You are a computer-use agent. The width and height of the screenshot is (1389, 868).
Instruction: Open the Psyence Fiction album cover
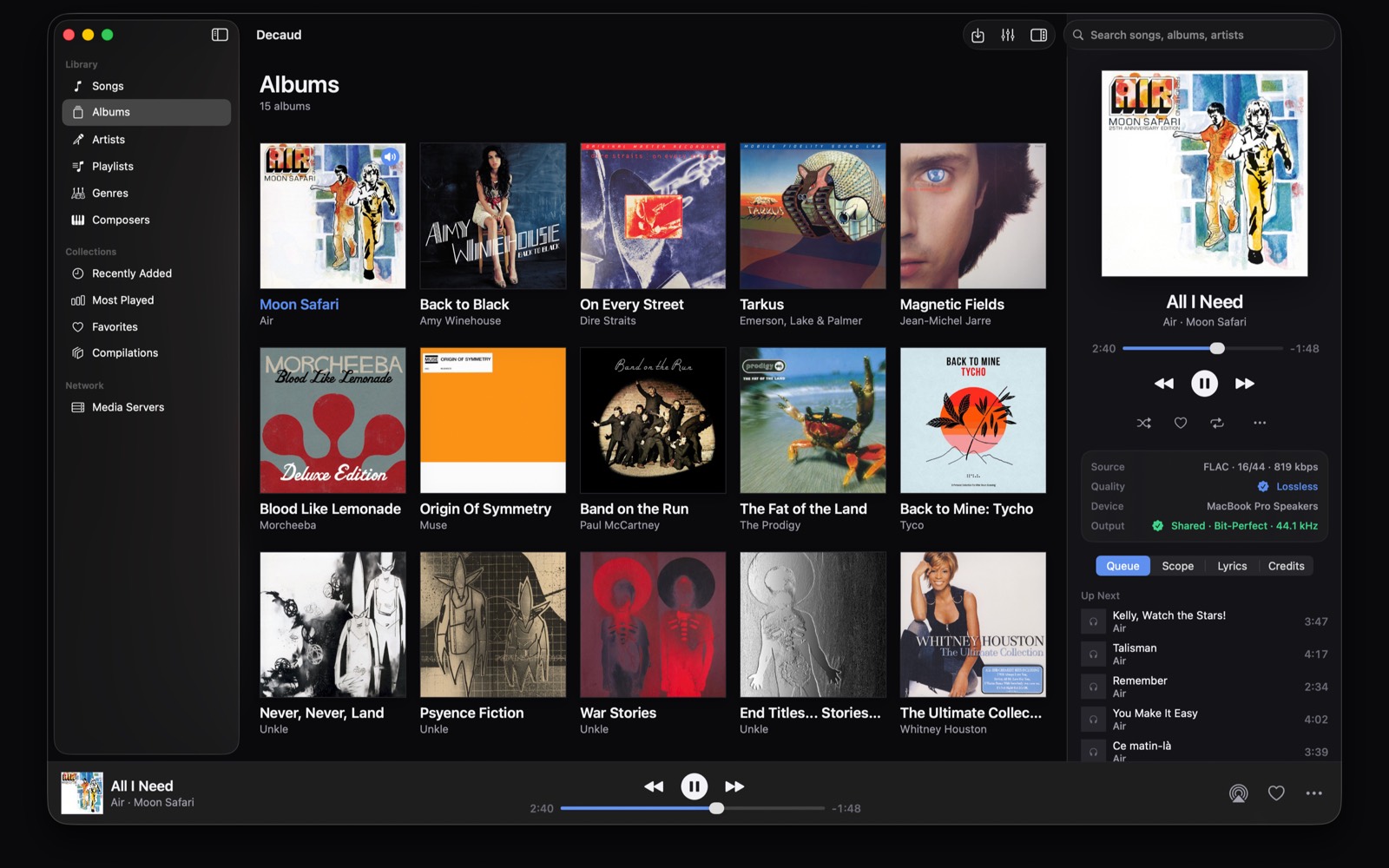pos(493,625)
